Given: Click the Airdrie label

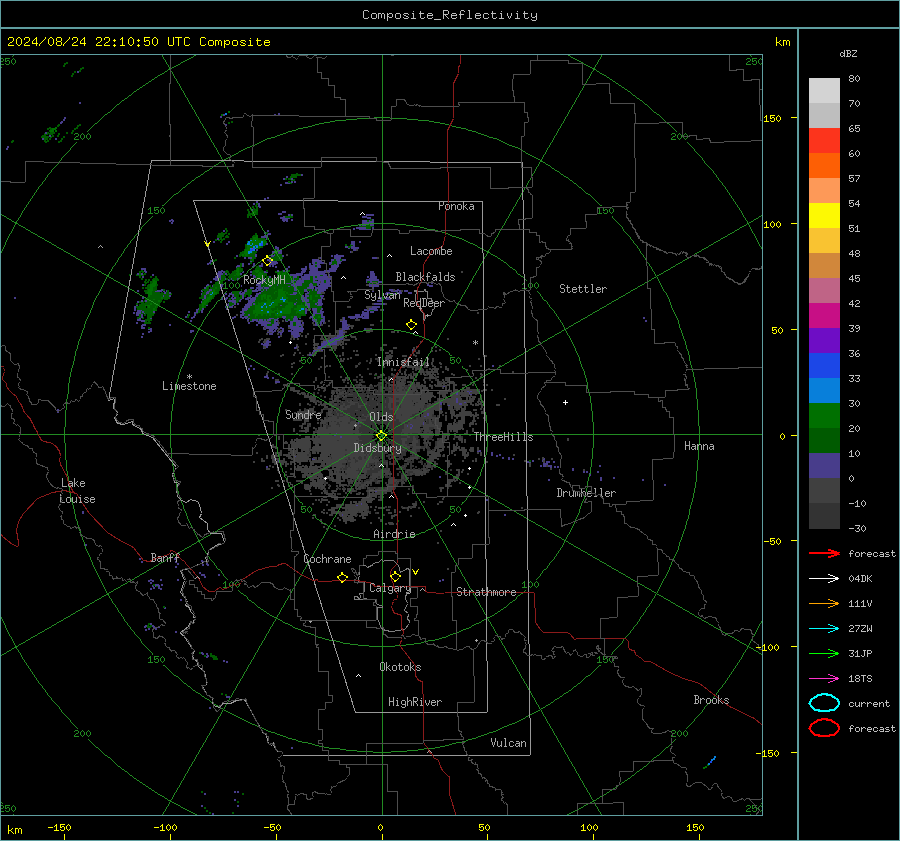Looking at the screenshot, I should pyautogui.click(x=394, y=534).
